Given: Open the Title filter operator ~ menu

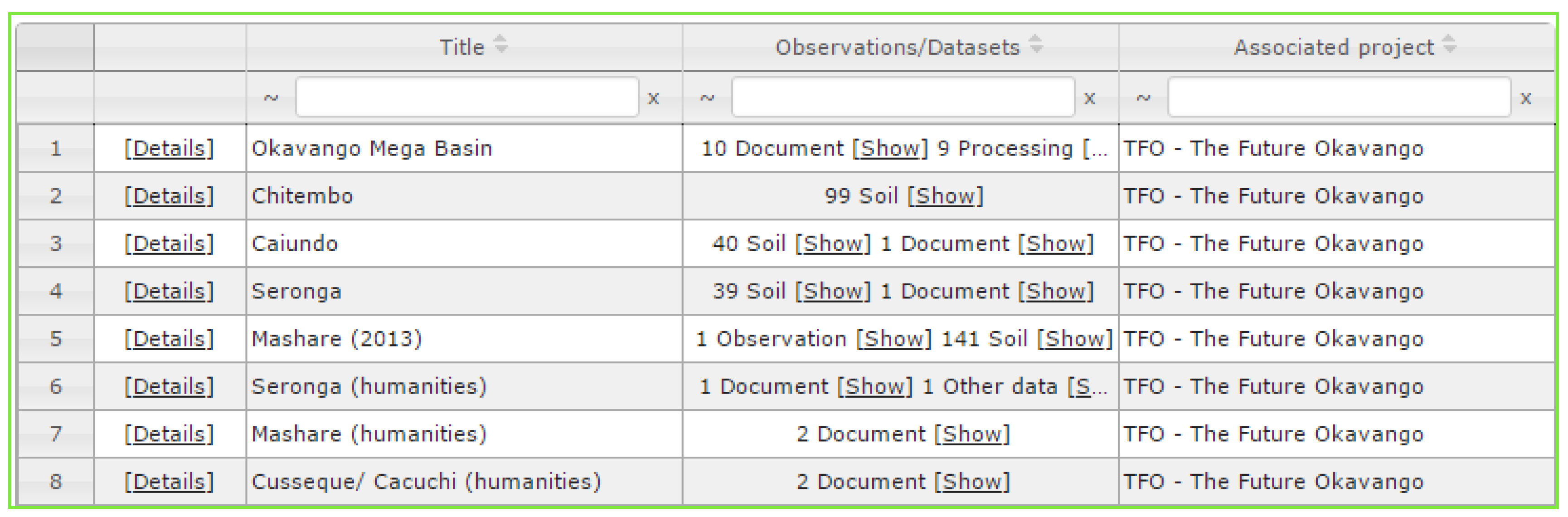Looking at the screenshot, I should point(271,98).
